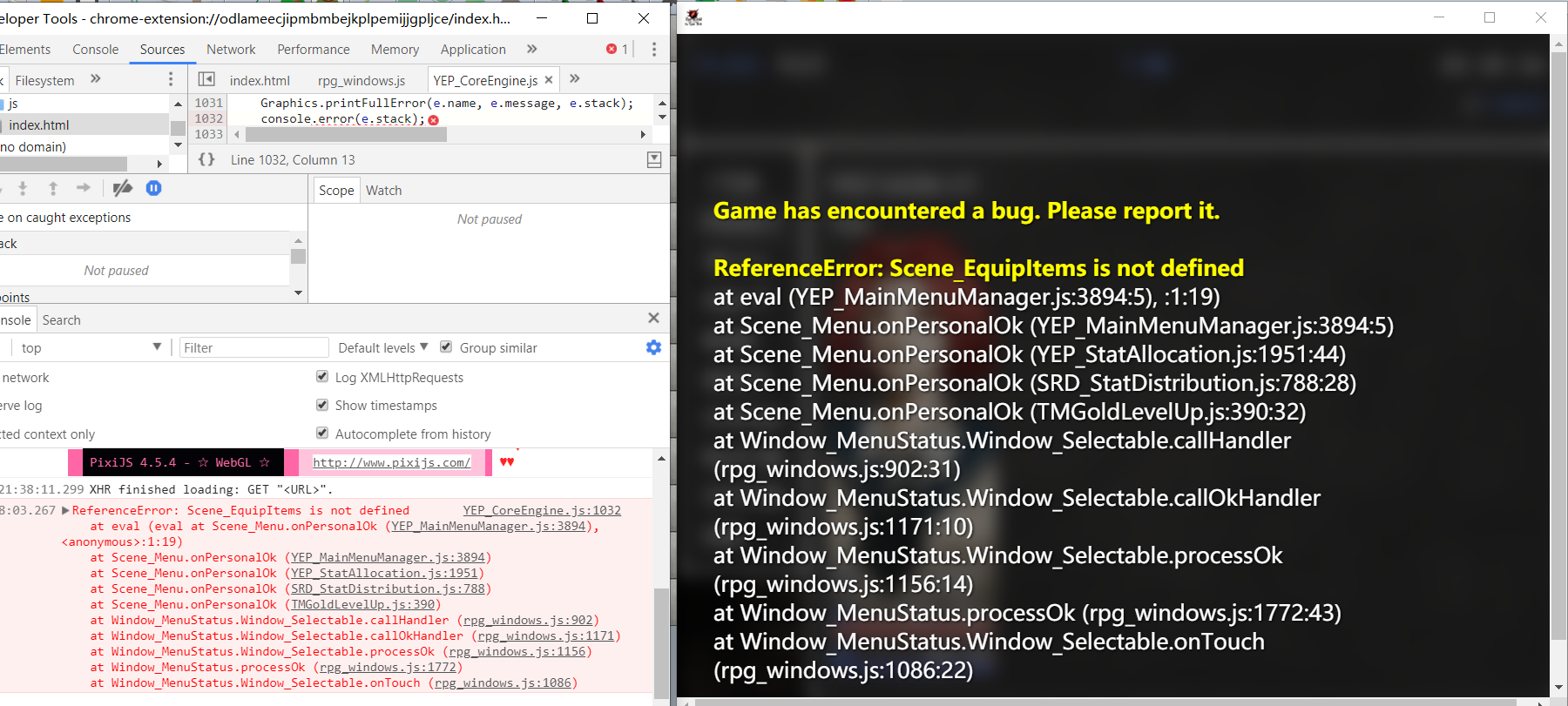Switch to the Network panel tab
The image size is (1568, 706).
click(231, 50)
